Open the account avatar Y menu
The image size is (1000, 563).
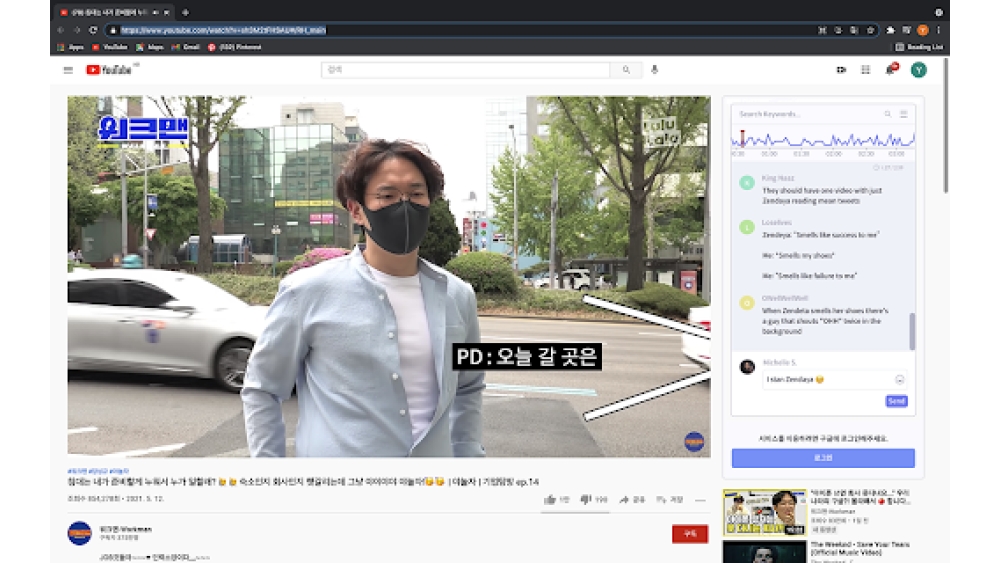[x=918, y=70]
